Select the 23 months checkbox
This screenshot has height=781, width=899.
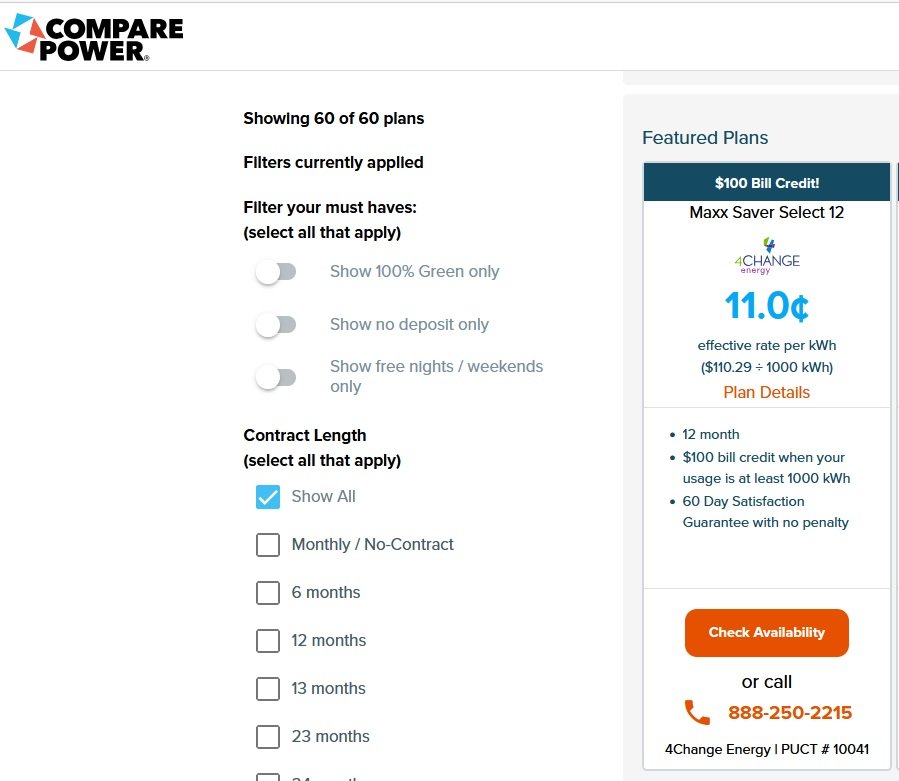pos(268,737)
